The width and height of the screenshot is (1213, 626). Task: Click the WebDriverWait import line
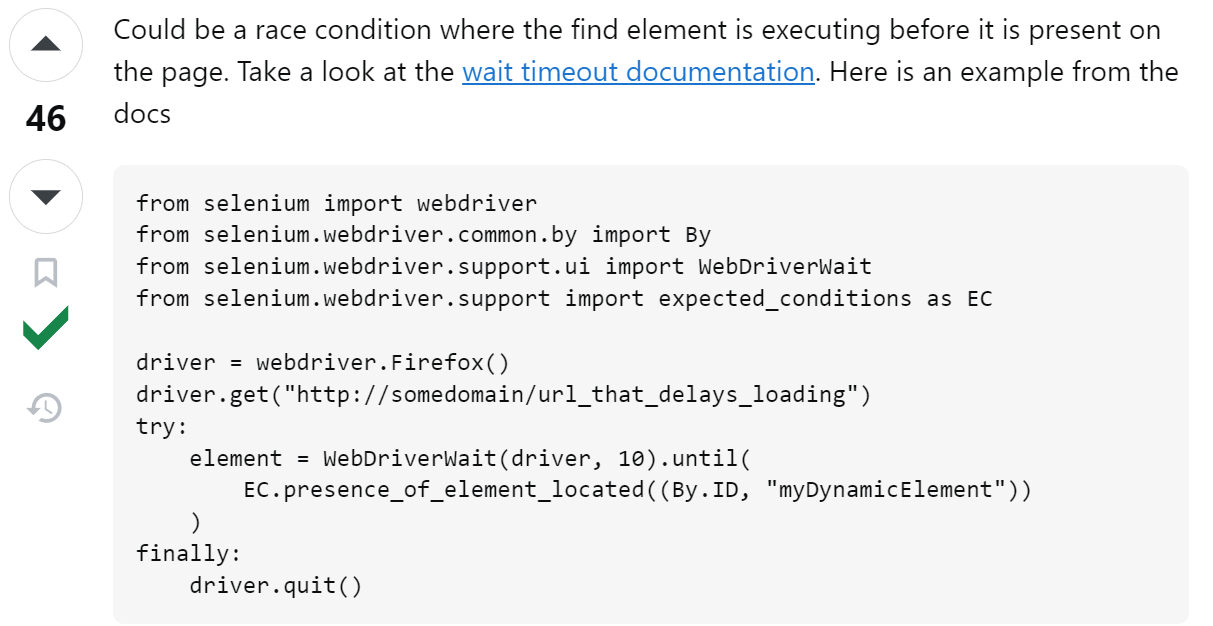(504, 267)
